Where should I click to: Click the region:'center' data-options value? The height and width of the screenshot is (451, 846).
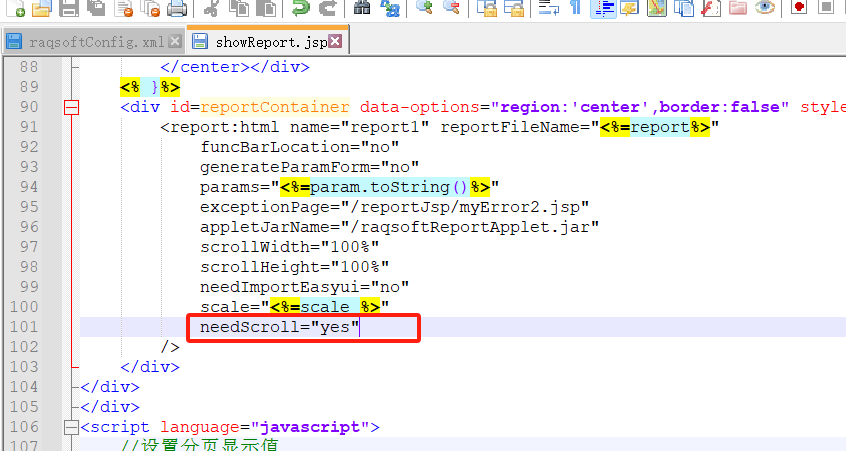574,107
